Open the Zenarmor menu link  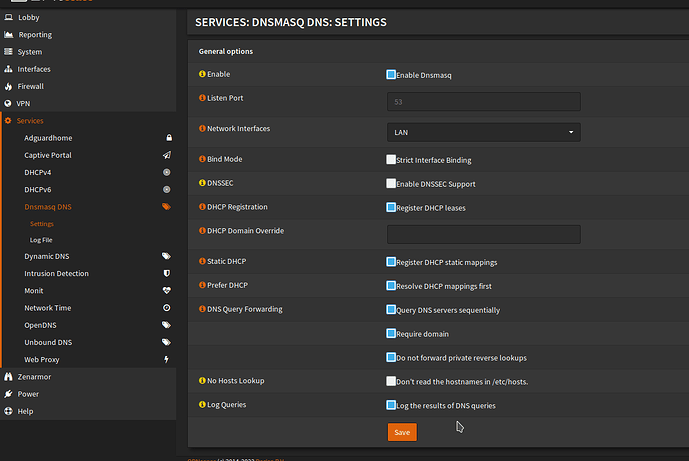(x=34, y=377)
